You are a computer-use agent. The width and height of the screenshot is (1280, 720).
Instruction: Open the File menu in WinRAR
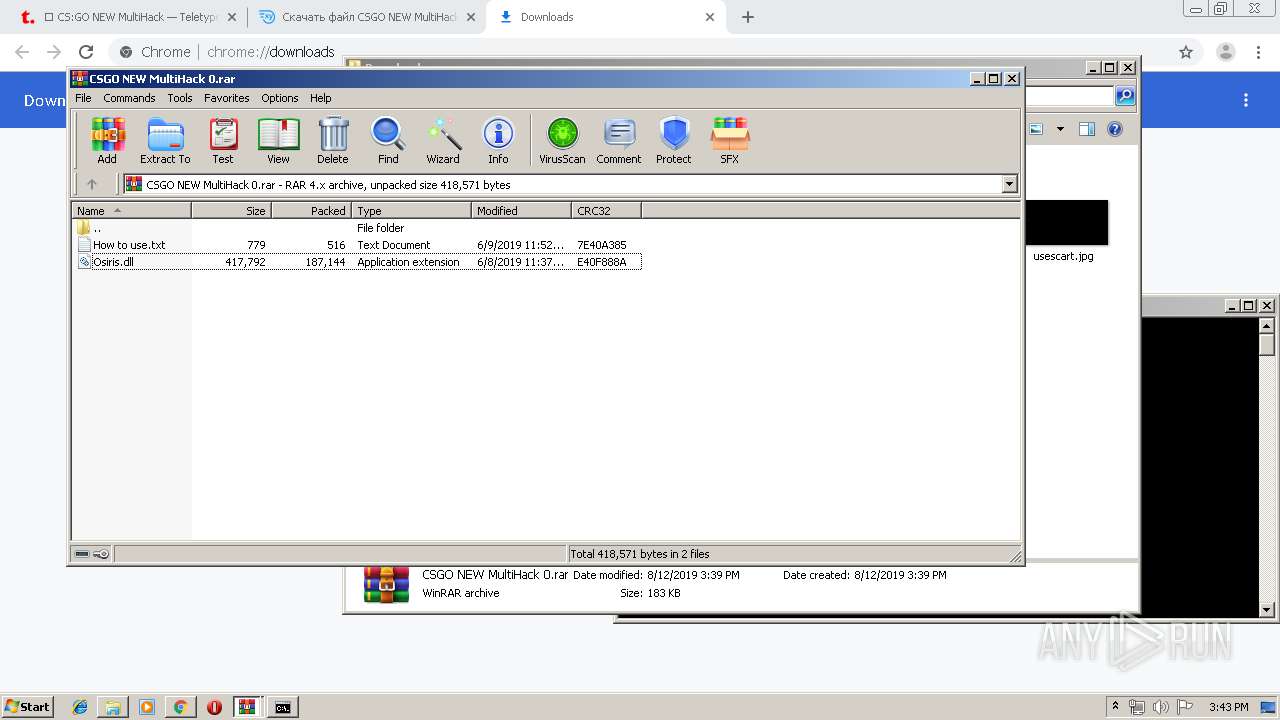(83, 98)
